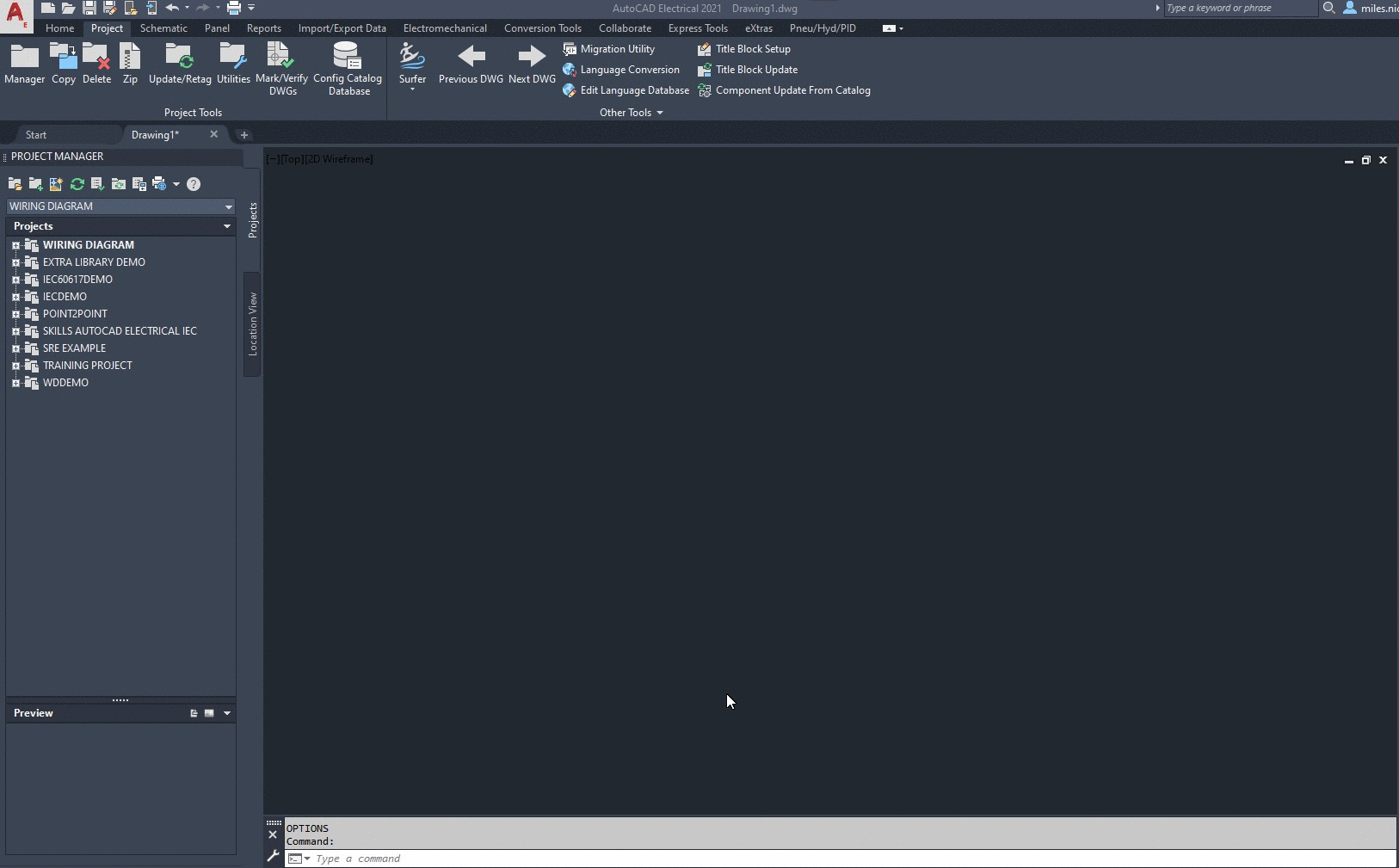Image resolution: width=1399 pixels, height=868 pixels.
Task: Open Quick Access toolbar customize dropdown
Action: point(251,8)
